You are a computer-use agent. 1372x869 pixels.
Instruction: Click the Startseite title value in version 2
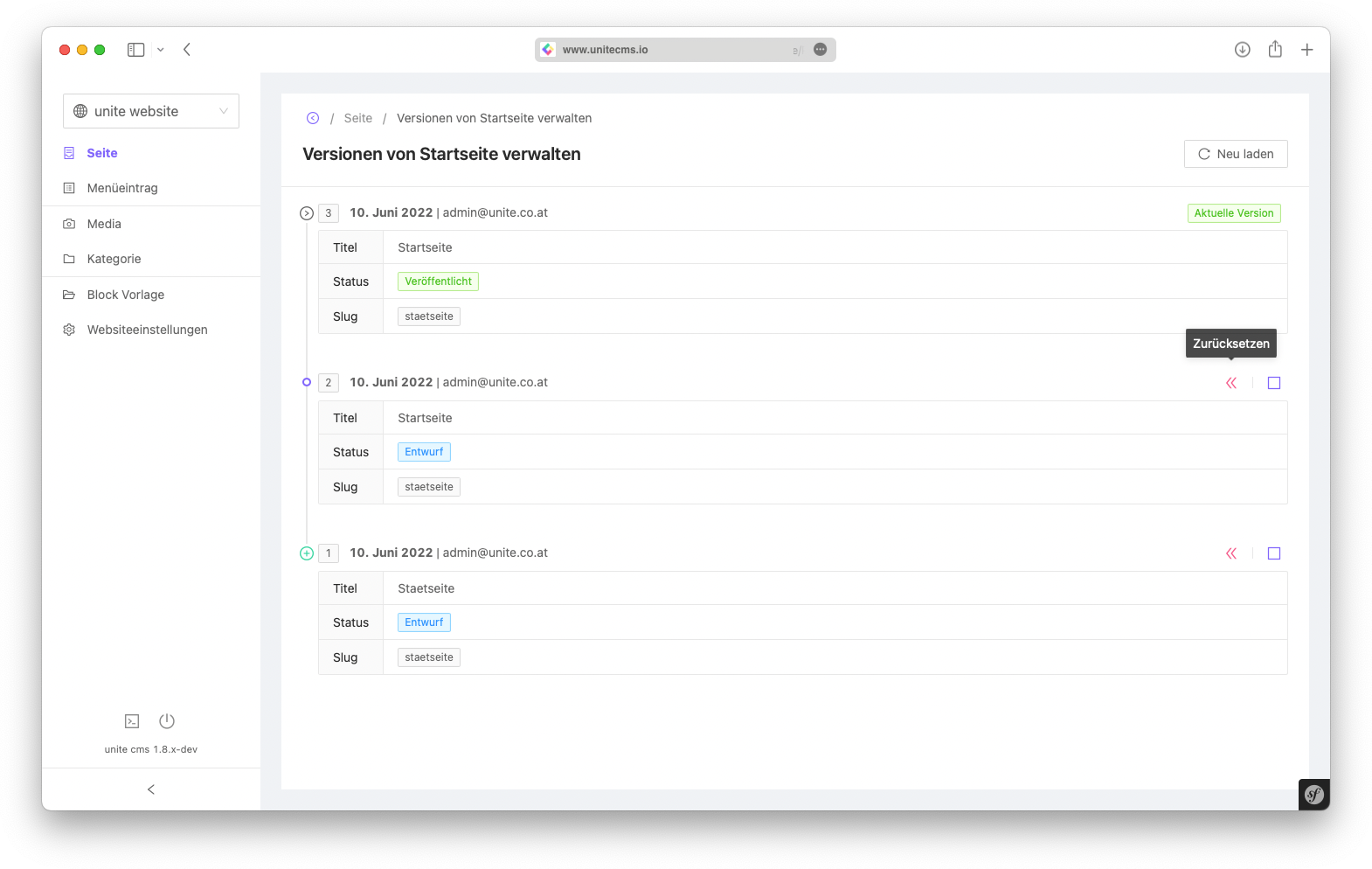point(425,418)
